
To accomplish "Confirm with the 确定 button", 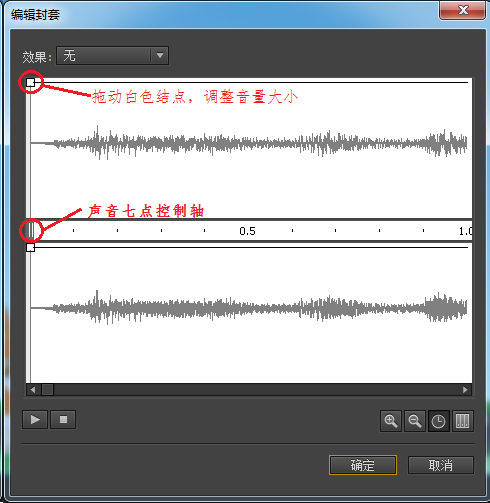I will click(x=363, y=465).
